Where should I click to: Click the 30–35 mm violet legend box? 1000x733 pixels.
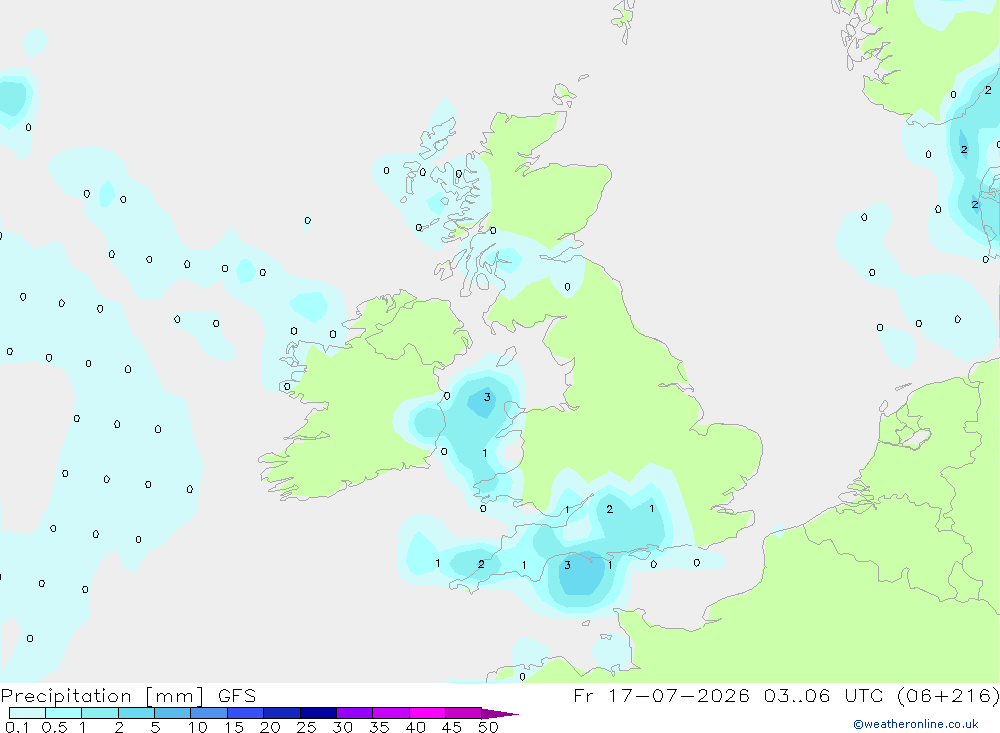pos(355,713)
